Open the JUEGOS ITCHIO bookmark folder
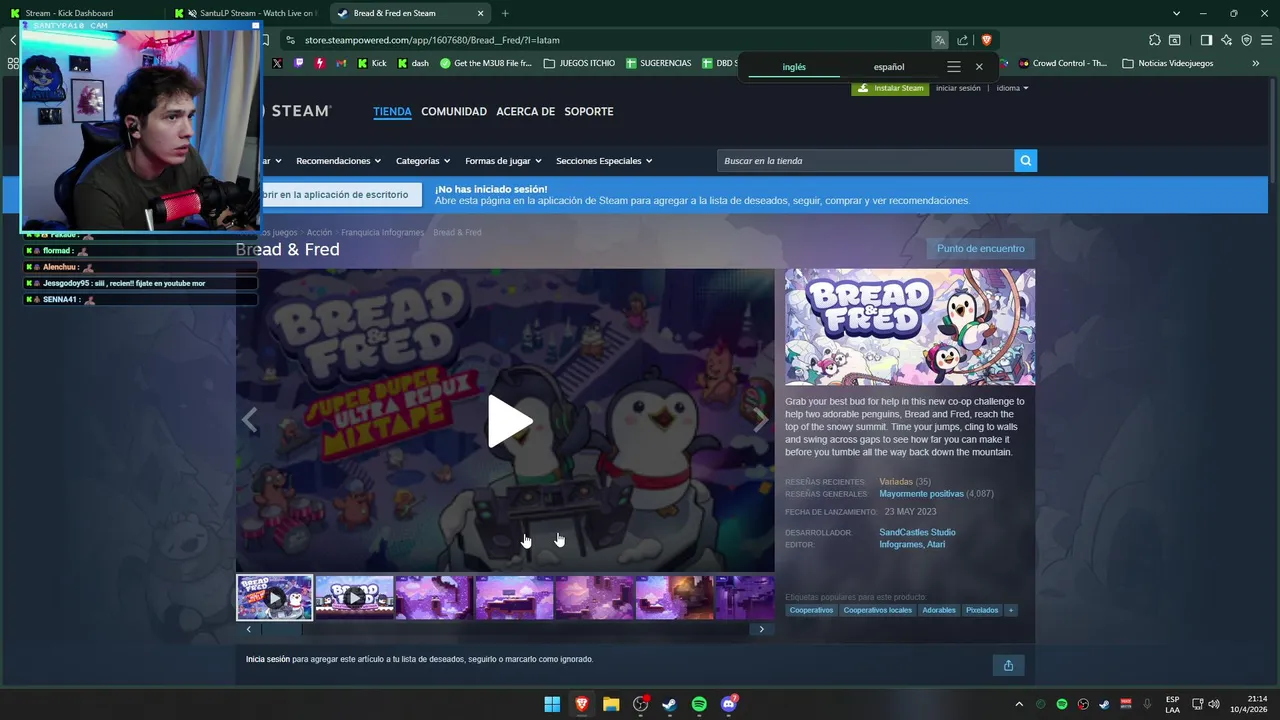This screenshot has width=1280, height=720. click(579, 63)
